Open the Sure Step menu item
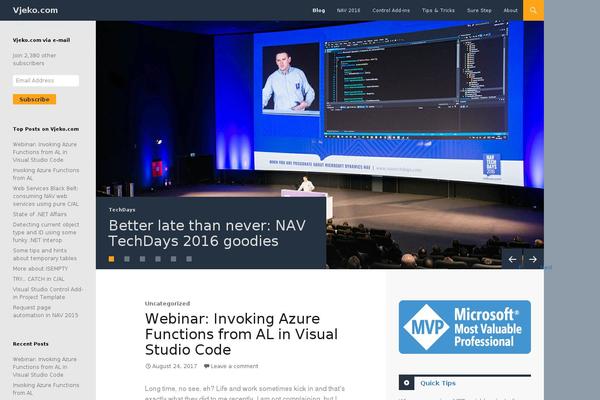The width and height of the screenshot is (600, 400). (x=479, y=10)
